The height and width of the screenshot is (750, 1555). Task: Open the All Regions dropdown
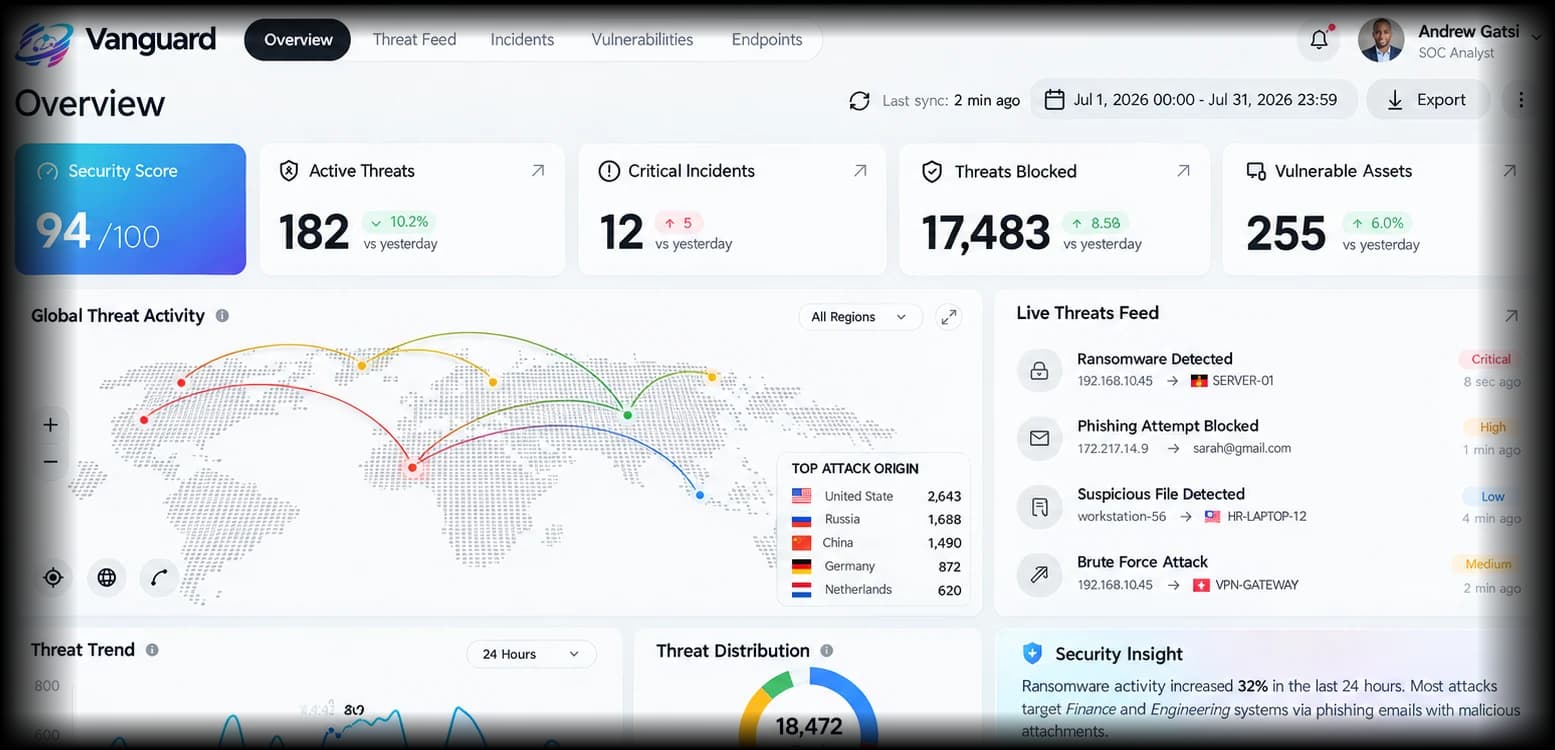click(x=860, y=317)
